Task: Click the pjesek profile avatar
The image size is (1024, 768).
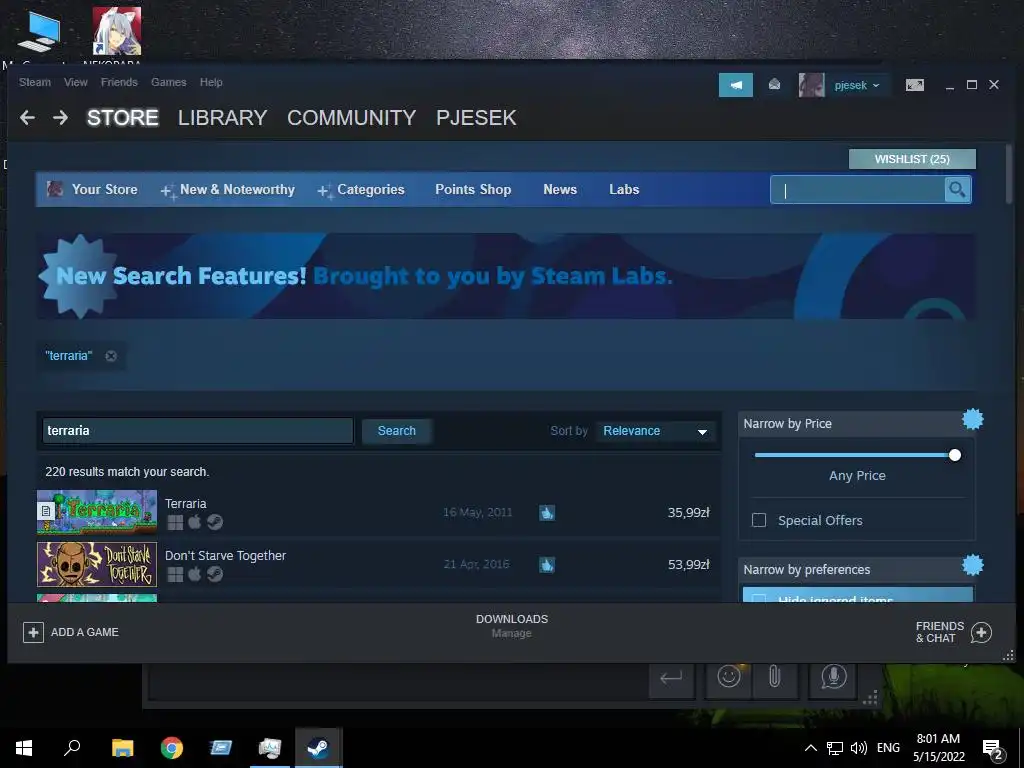Action: point(812,85)
